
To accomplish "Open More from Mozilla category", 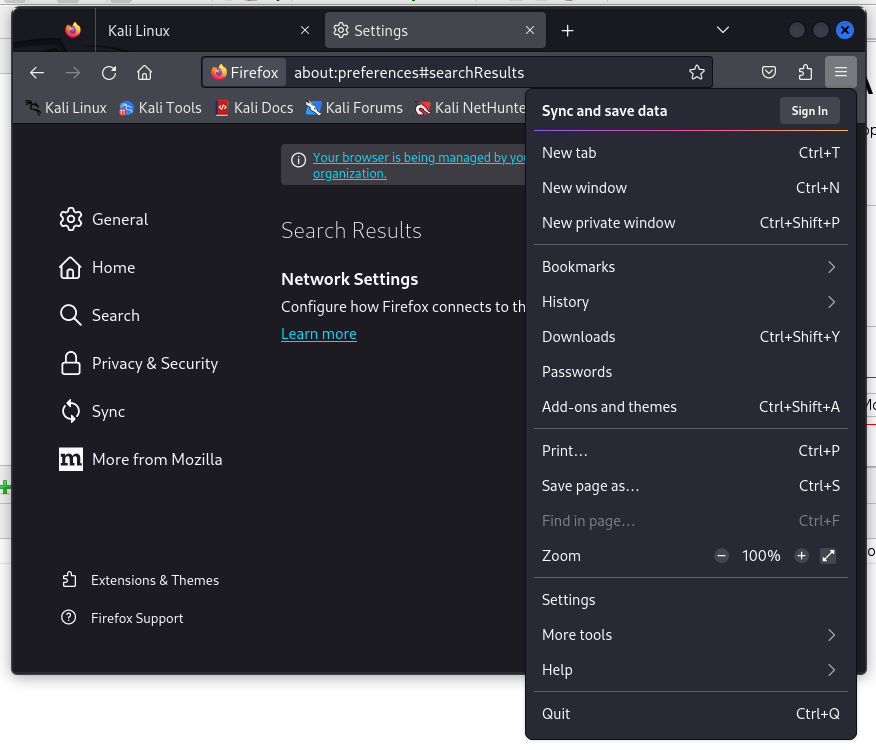I will [141, 459].
